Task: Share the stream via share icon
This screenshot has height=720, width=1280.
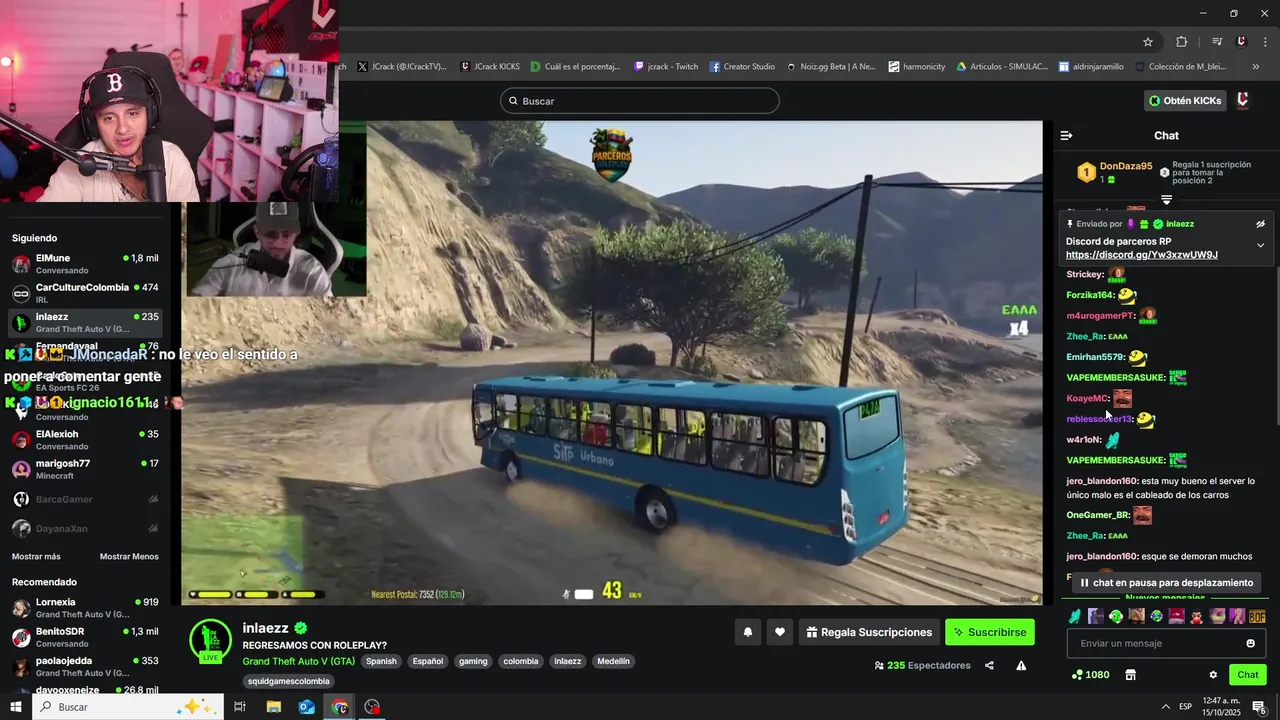Action: click(989, 665)
